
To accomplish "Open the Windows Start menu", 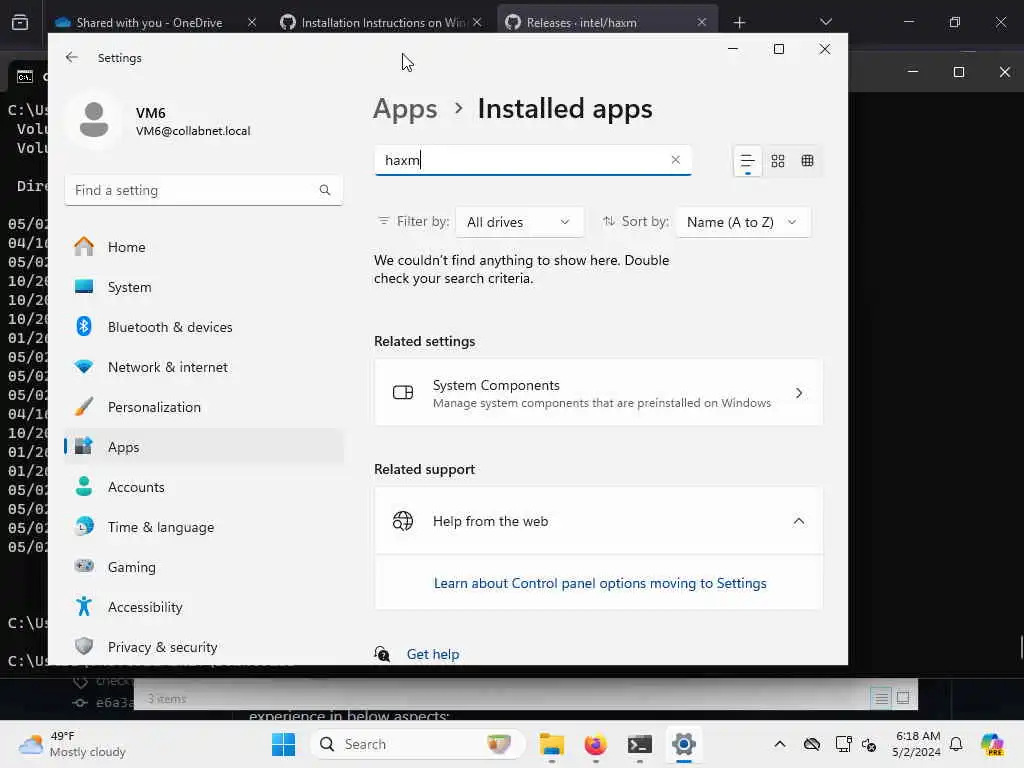I will (283, 744).
